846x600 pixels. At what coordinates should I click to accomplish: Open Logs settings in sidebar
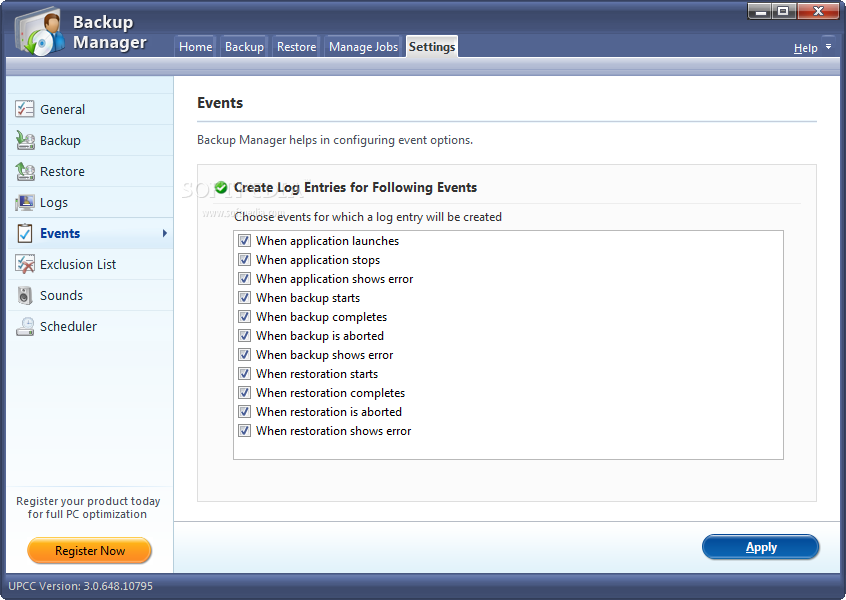[90, 202]
